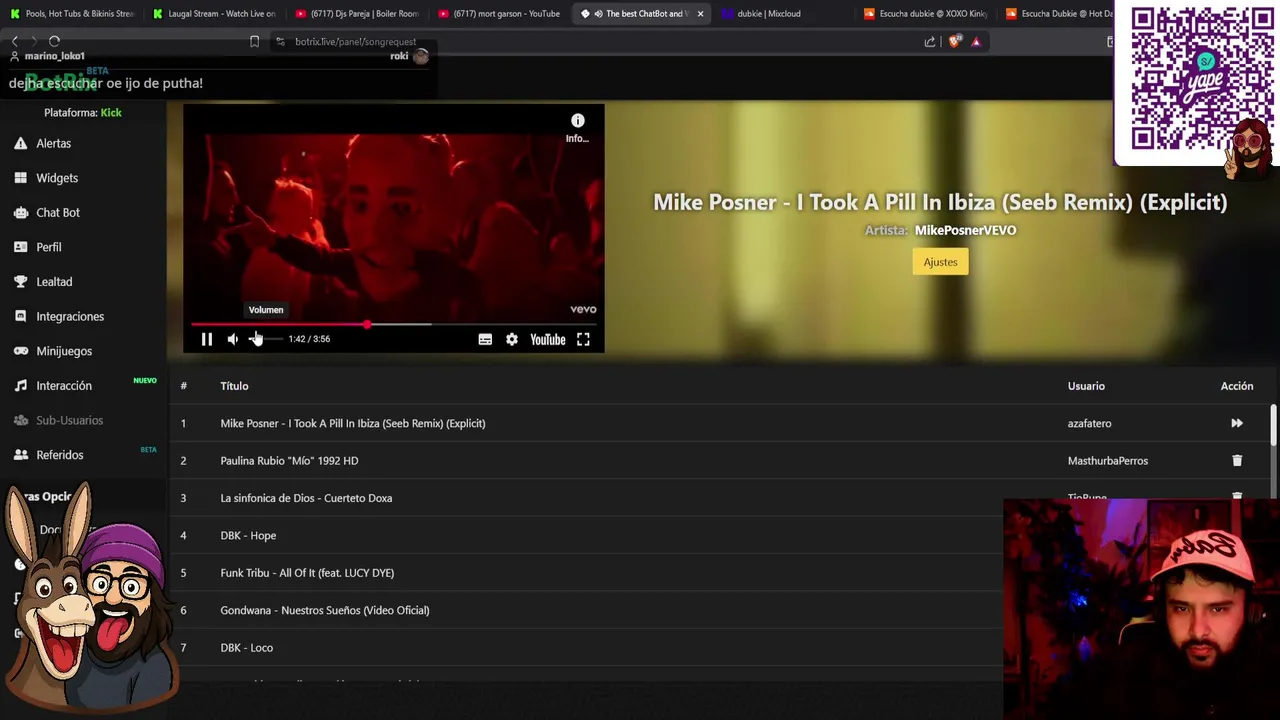
Task: Click the song list scrollbar
Action: pos(1273,425)
